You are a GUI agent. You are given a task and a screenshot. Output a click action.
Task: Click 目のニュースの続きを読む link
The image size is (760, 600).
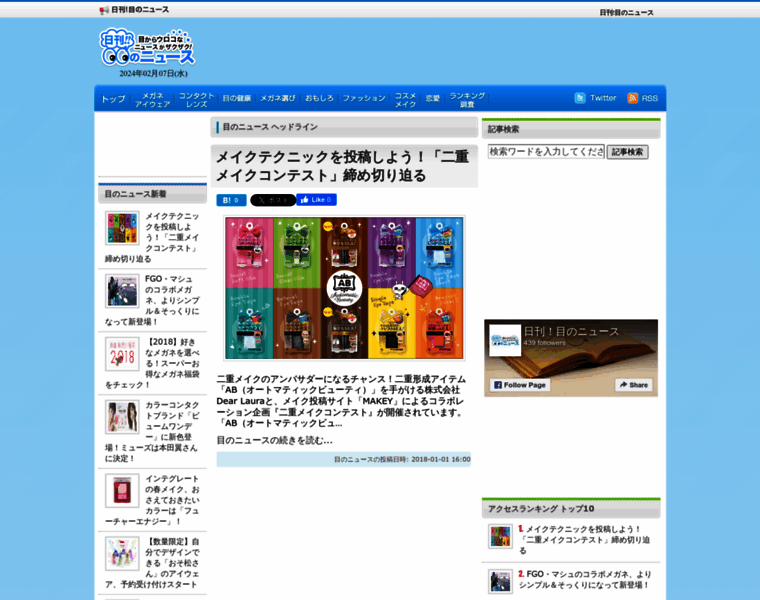[x=274, y=441]
